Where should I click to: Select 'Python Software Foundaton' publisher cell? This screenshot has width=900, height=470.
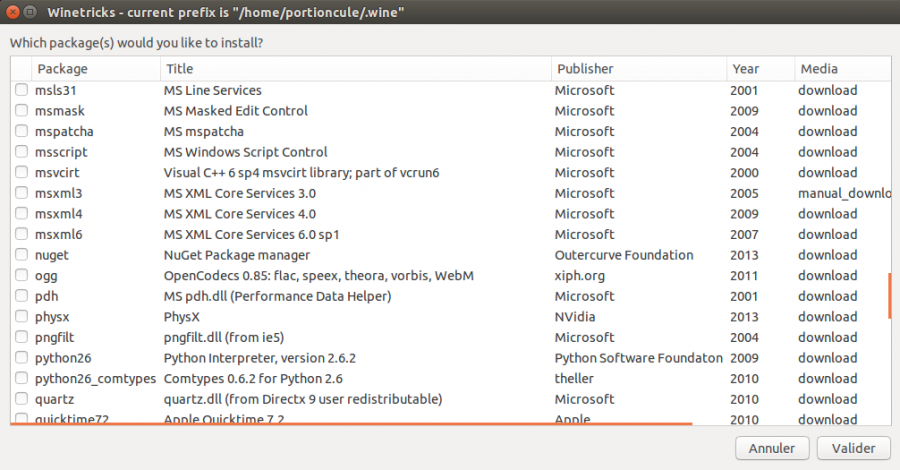click(x=638, y=358)
